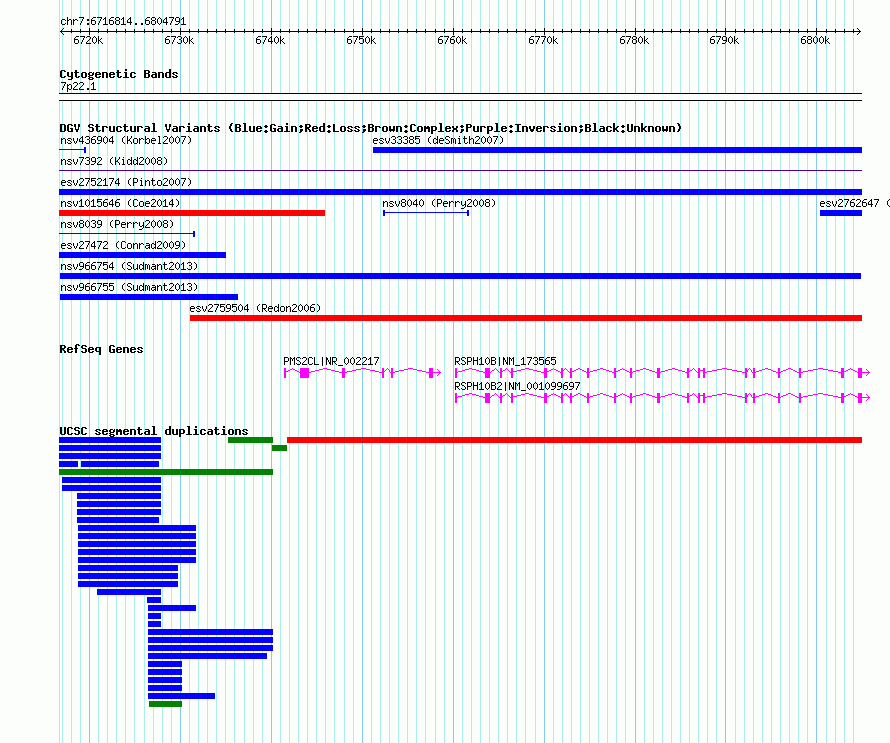Click the blue nsv966755 Sudmant2013 bar
The width and height of the screenshot is (890, 743).
coord(149,297)
